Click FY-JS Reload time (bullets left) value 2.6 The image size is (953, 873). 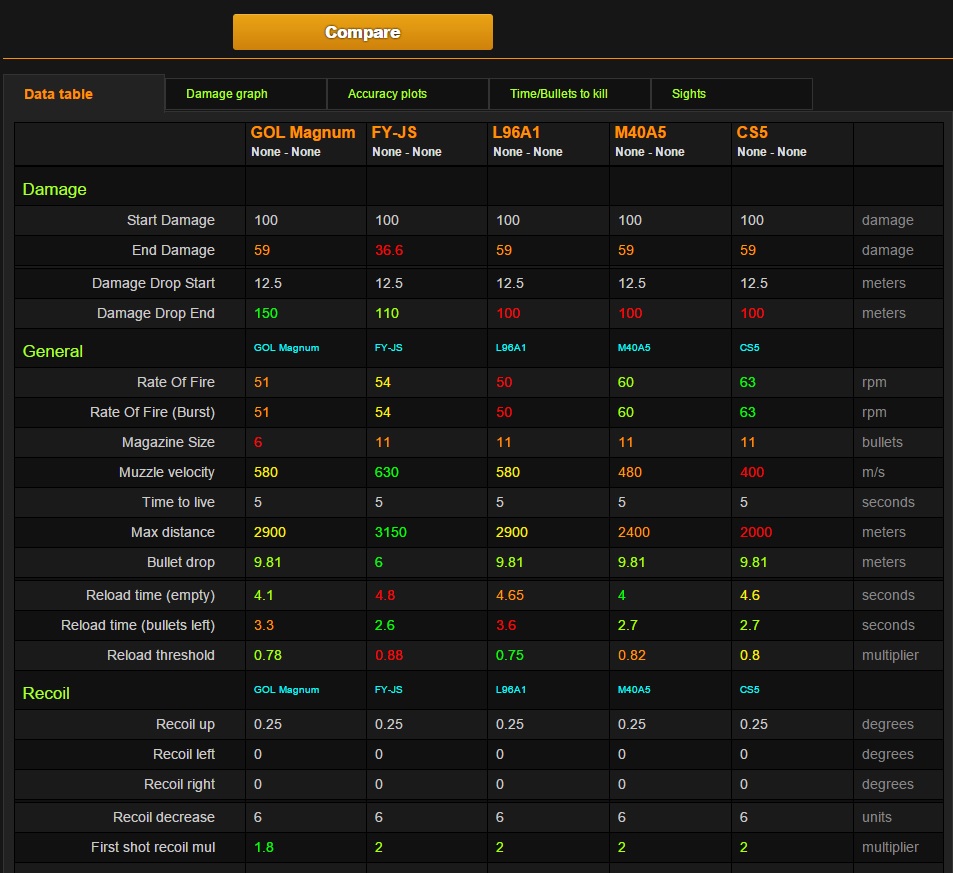click(x=384, y=625)
